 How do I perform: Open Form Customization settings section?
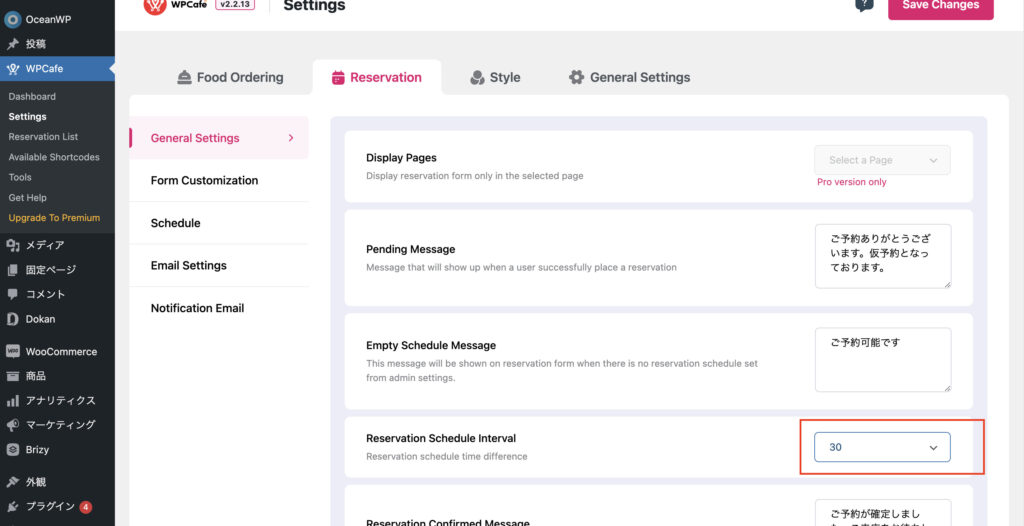click(204, 180)
